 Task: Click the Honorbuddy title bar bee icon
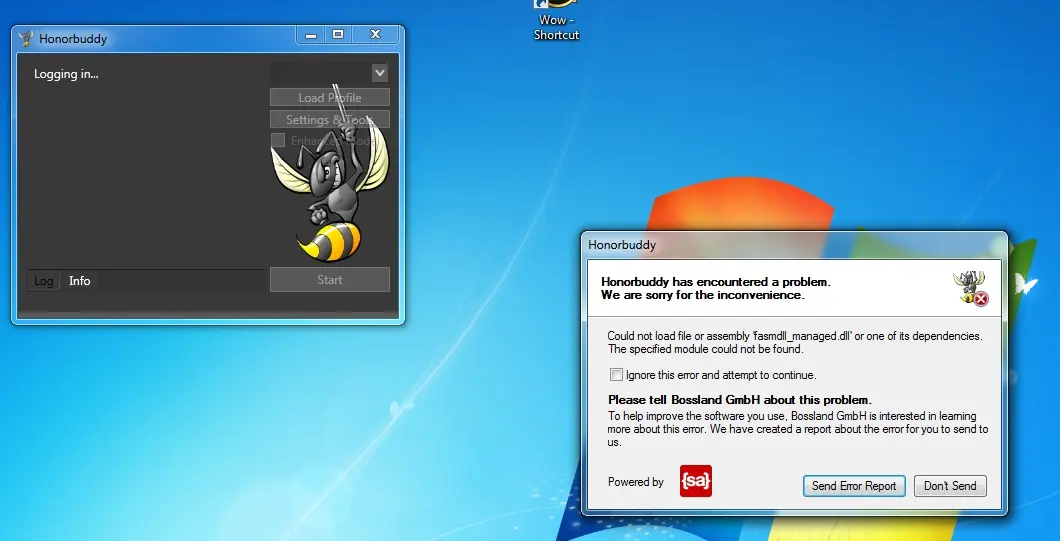(x=26, y=39)
